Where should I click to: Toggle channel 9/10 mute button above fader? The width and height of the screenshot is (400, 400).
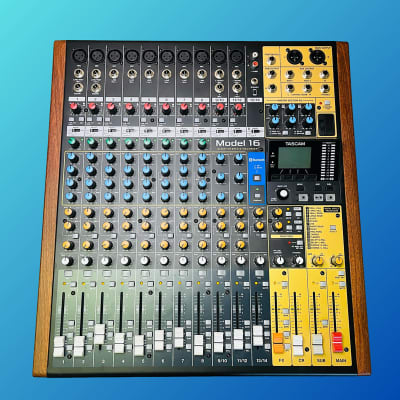(x=221, y=274)
